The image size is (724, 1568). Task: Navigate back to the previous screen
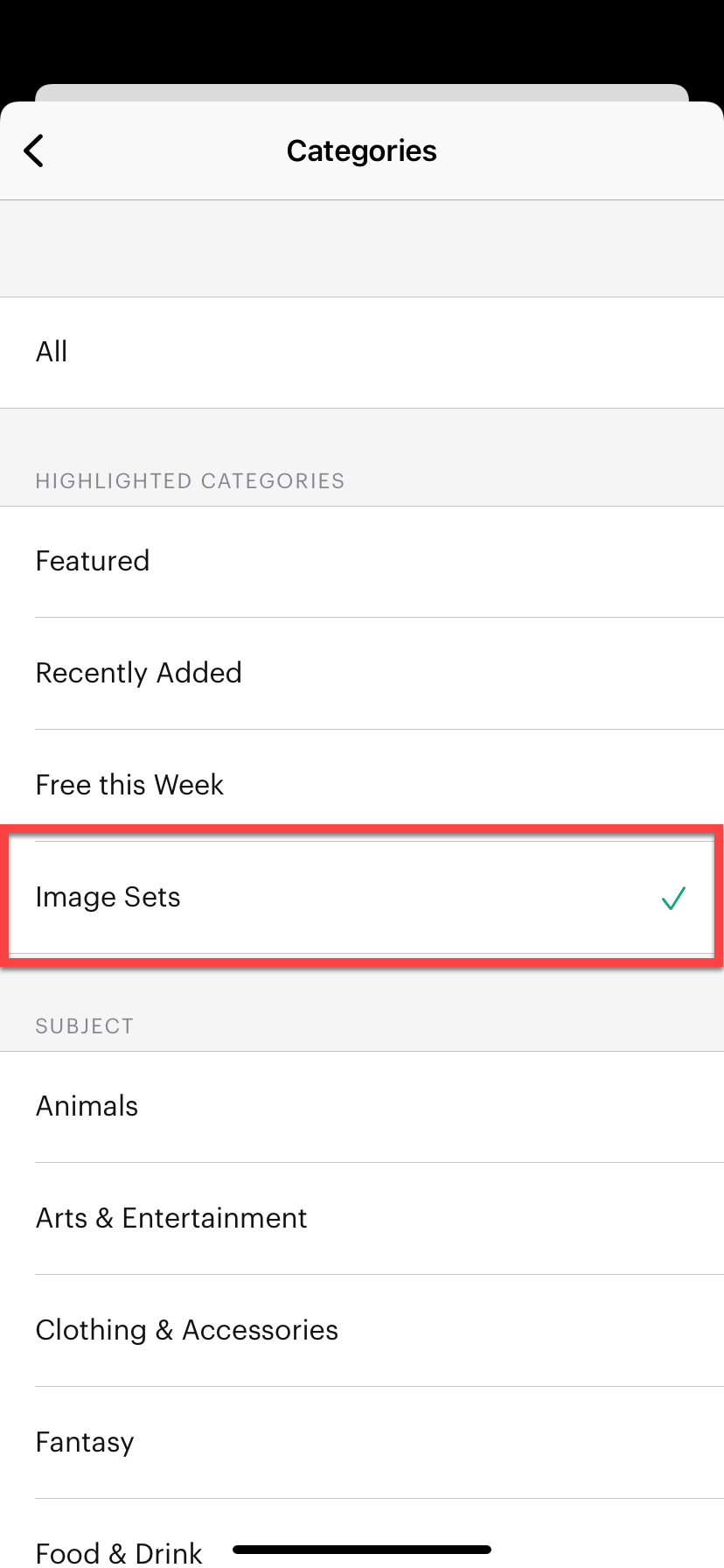(33, 150)
